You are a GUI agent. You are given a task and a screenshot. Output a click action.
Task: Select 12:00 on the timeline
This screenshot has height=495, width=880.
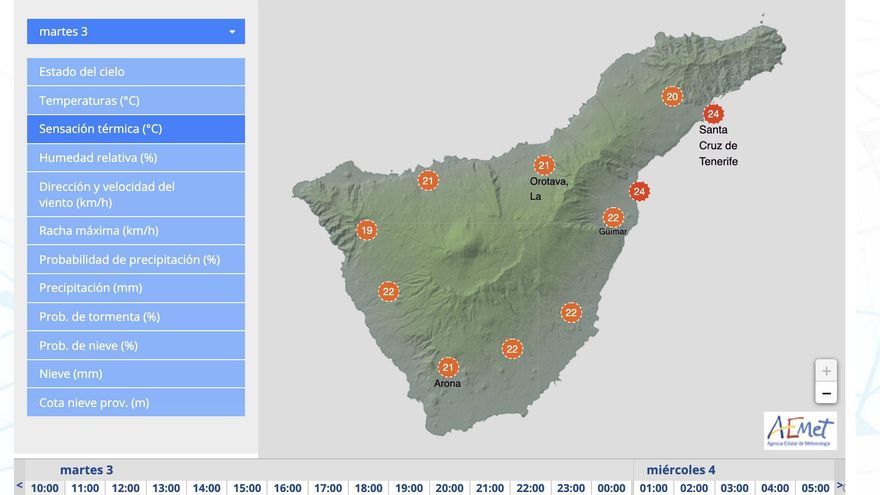click(126, 488)
